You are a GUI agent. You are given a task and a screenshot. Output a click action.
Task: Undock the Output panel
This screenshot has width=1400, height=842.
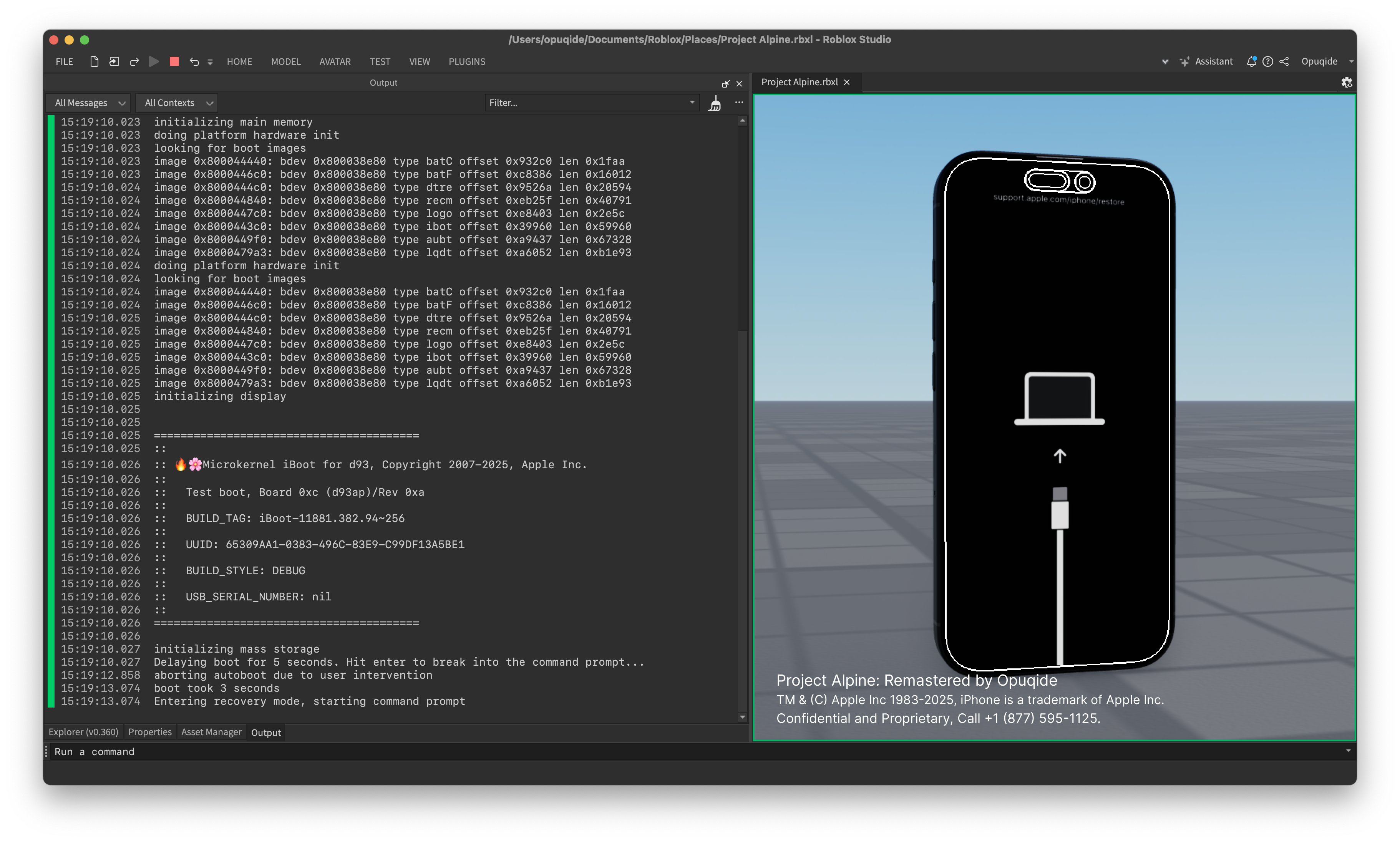(725, 83)
